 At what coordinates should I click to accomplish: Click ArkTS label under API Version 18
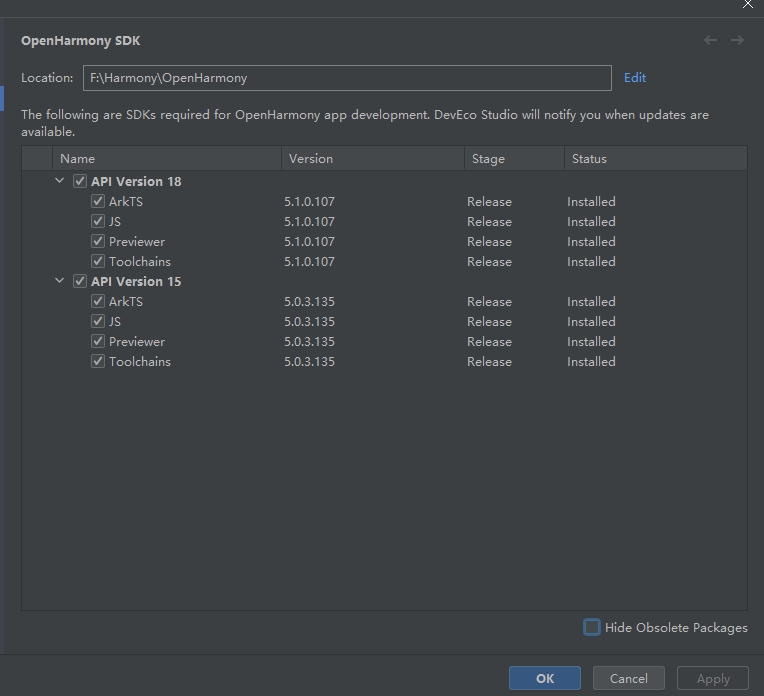tap(126, 201)
